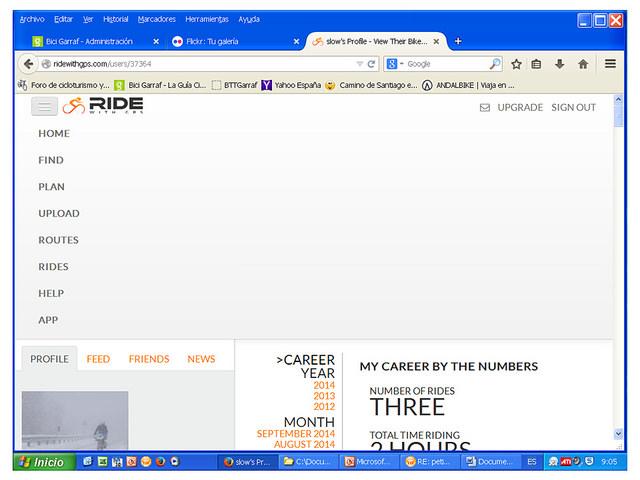Image resolution: width=640 pixels, height=480 pixels.
Task: Show stats for year 2014
Action: click(324, 385)
